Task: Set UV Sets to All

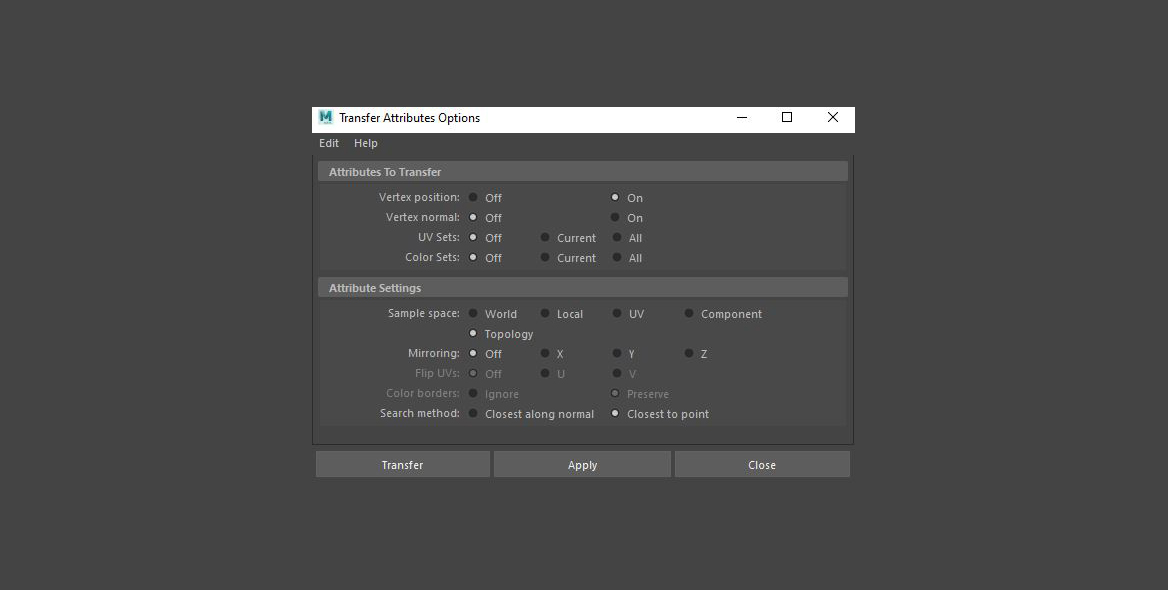Action: coord(617,238)
